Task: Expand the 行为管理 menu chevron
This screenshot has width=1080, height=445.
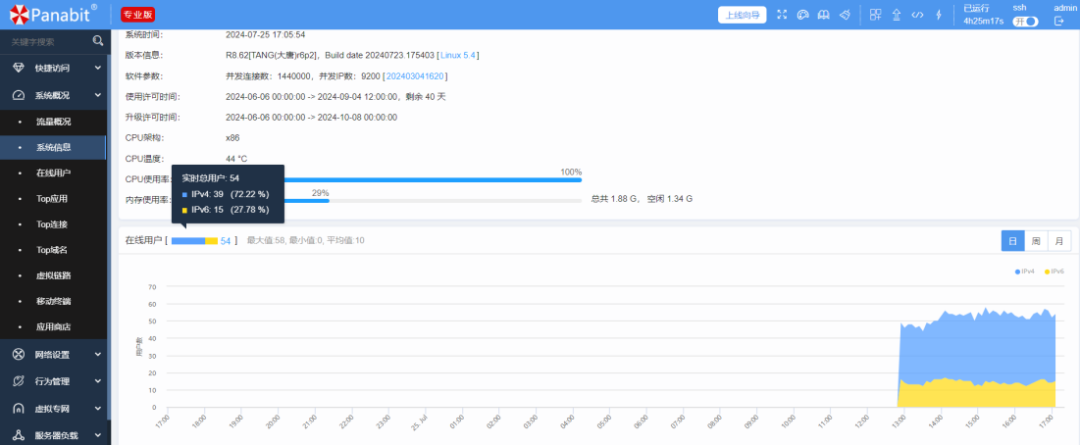Action: (97, 381)
